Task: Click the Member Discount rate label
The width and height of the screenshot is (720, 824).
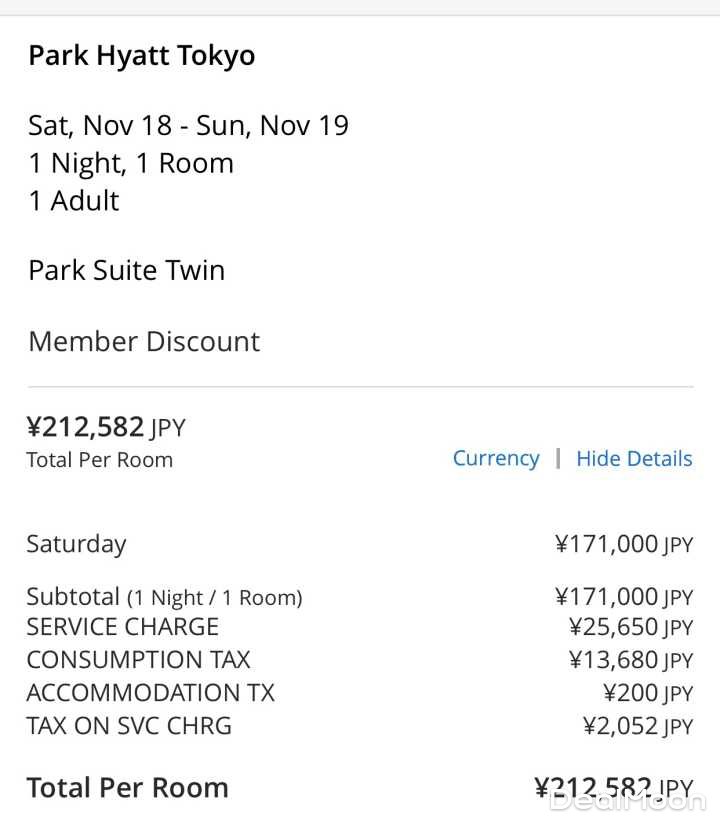Action: coord(144,341)
